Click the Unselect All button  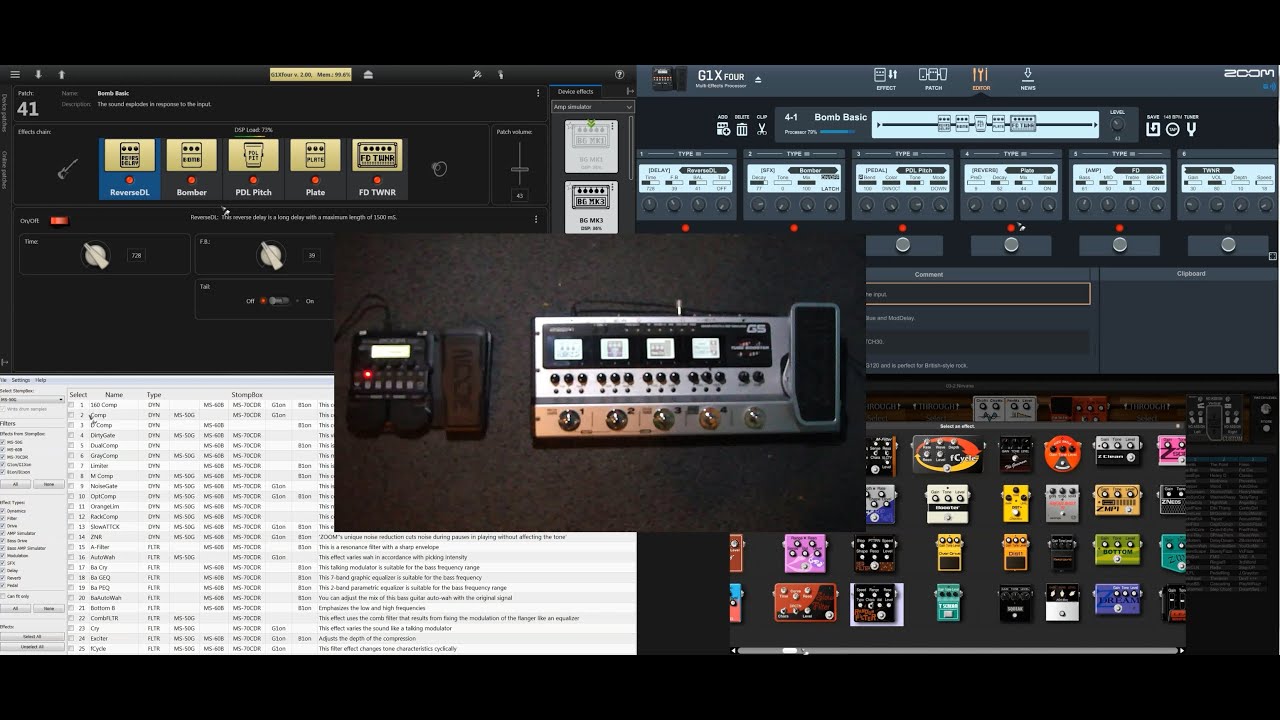(x=32, y=646)
